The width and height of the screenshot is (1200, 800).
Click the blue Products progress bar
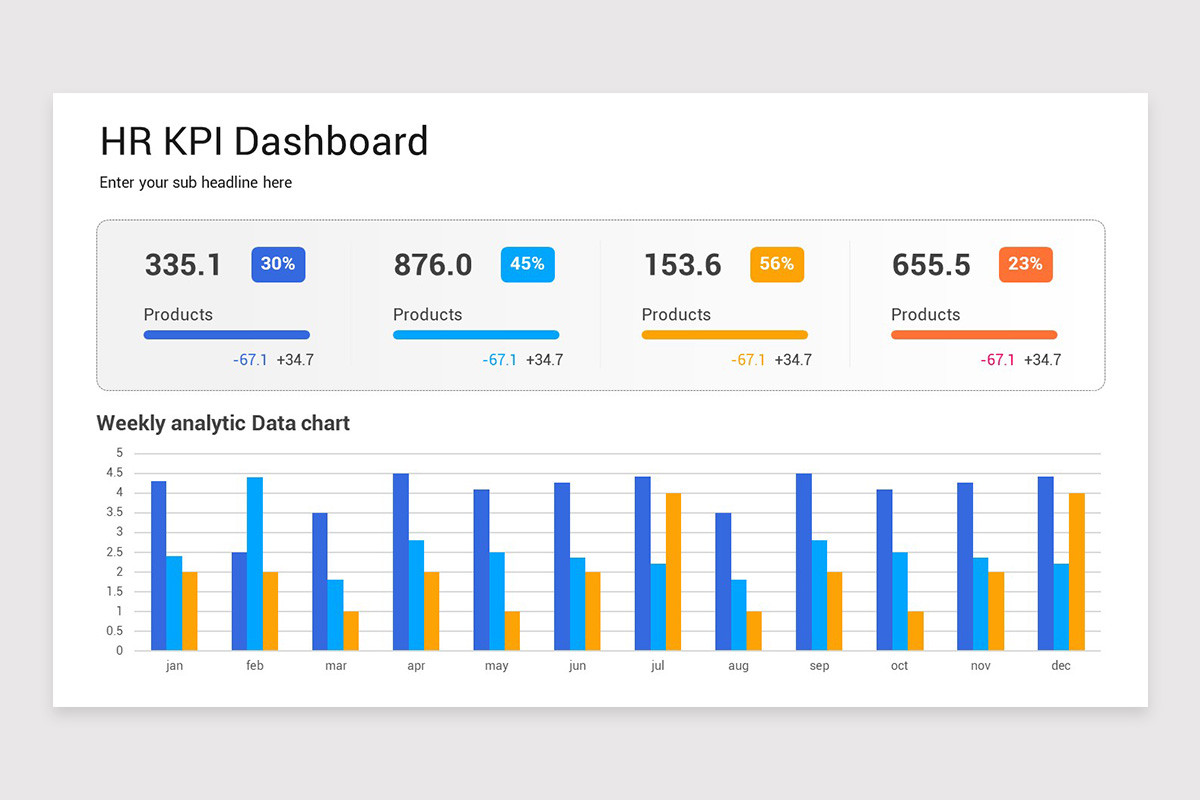pos(226,333)
